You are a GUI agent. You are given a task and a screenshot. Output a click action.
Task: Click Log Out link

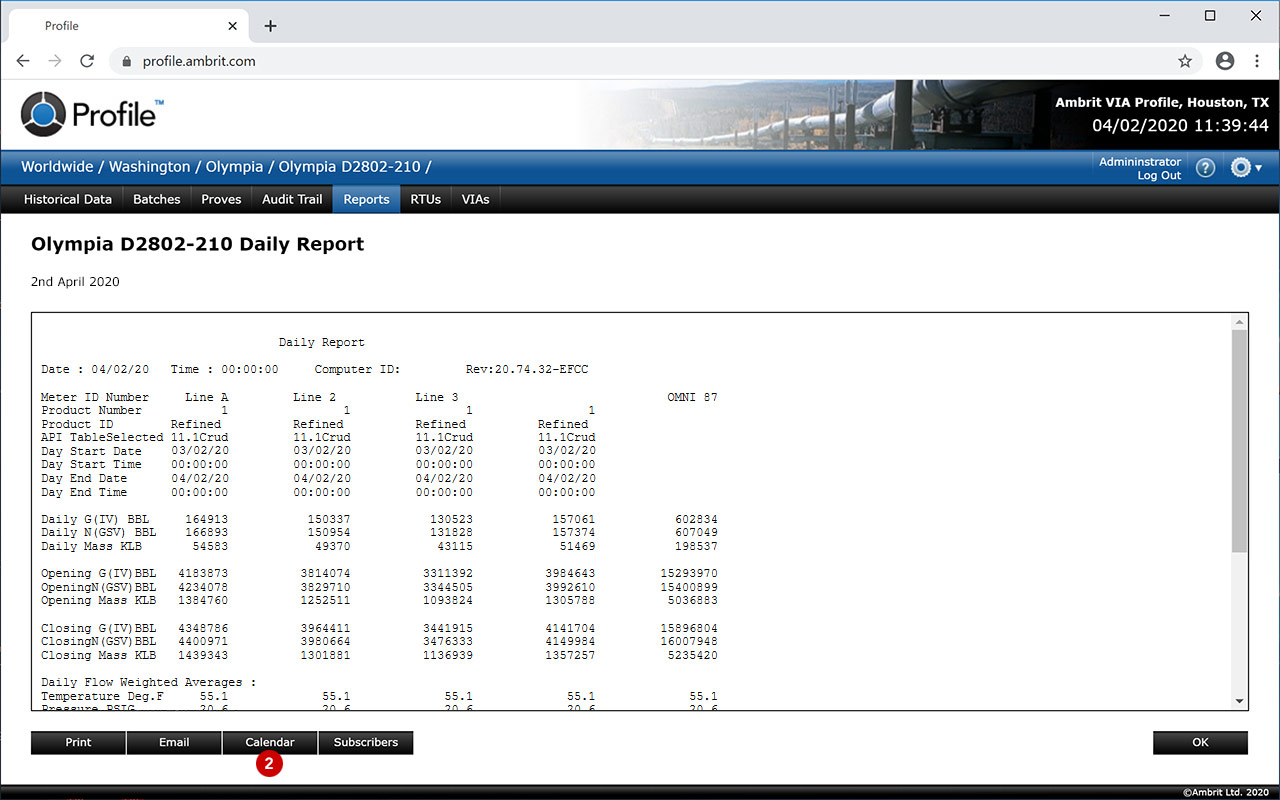tap(1159, 176)
